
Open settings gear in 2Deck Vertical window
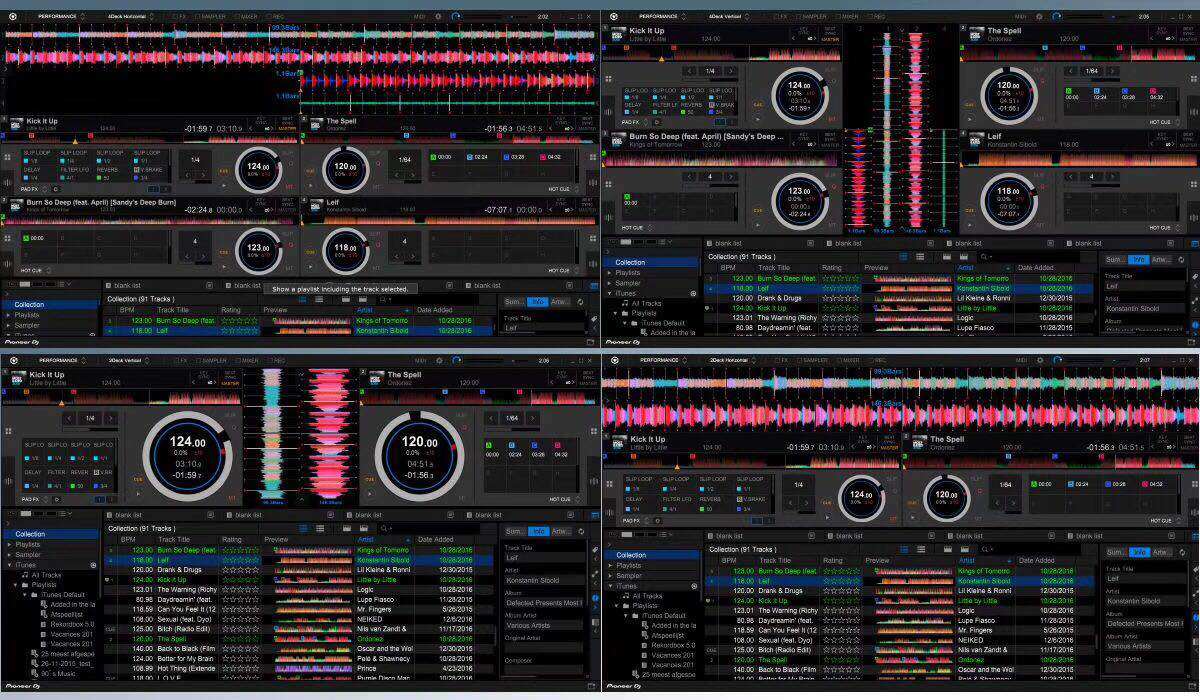pos(439,360)
